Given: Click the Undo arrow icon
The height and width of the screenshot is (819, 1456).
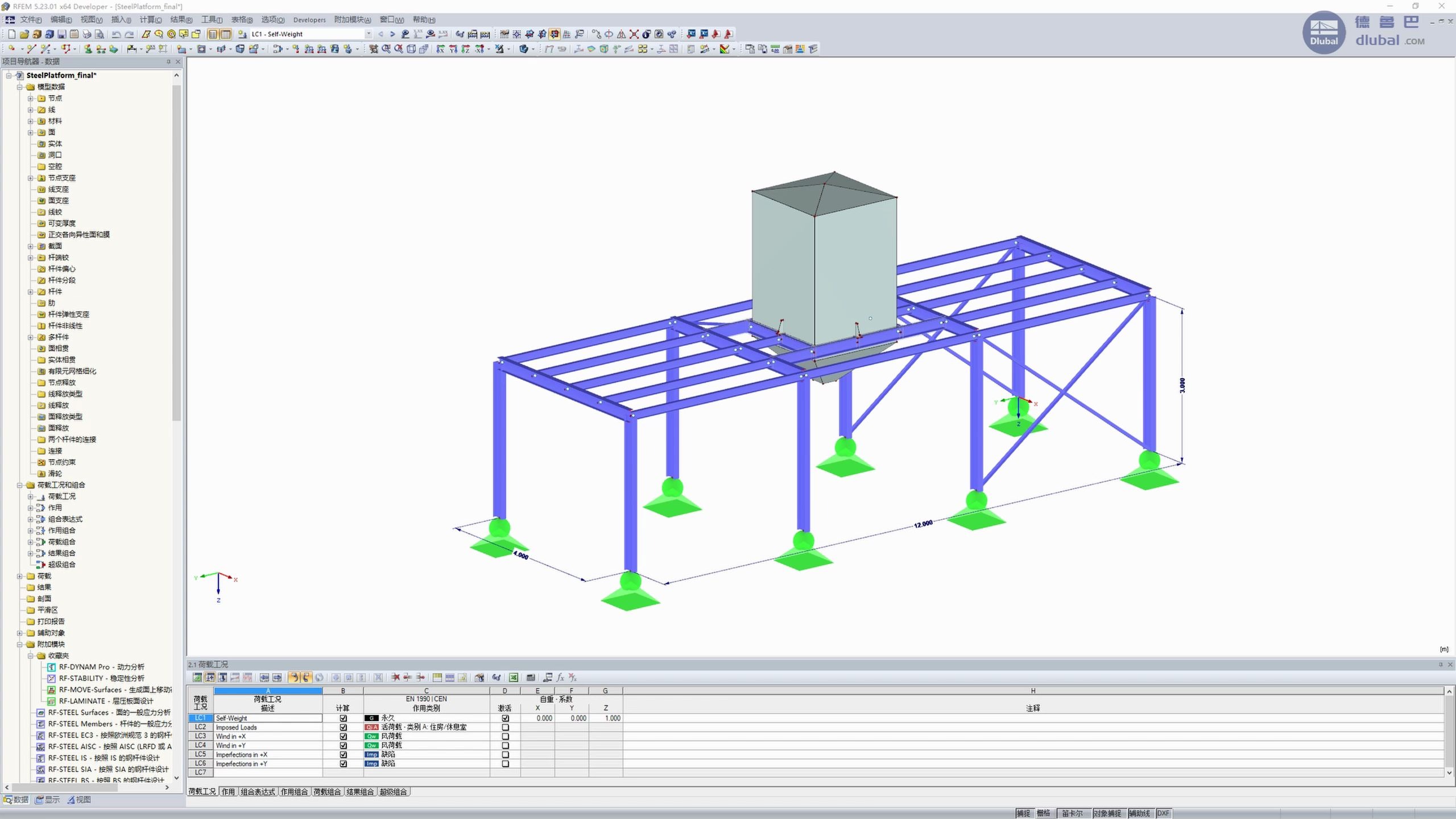Looking at the screenshot, I should pyautogui.click(x=116, y=34).
